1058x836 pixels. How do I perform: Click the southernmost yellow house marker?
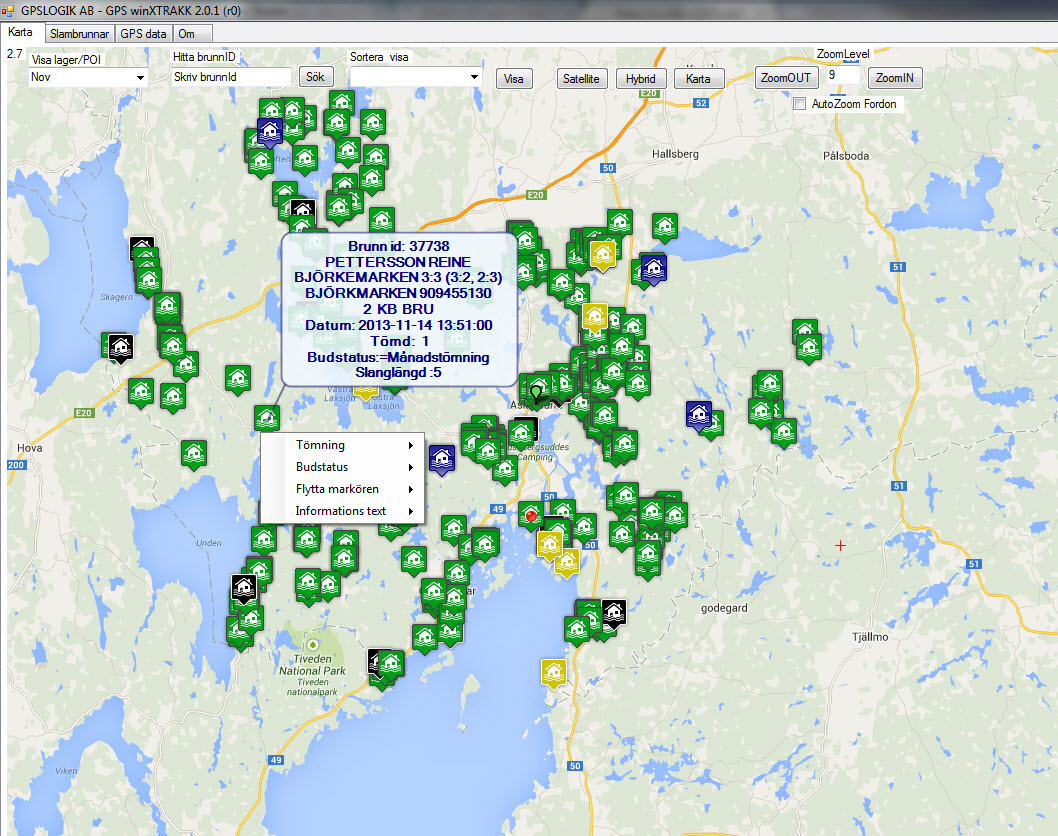pyautogui.click(x=552, y=671)
